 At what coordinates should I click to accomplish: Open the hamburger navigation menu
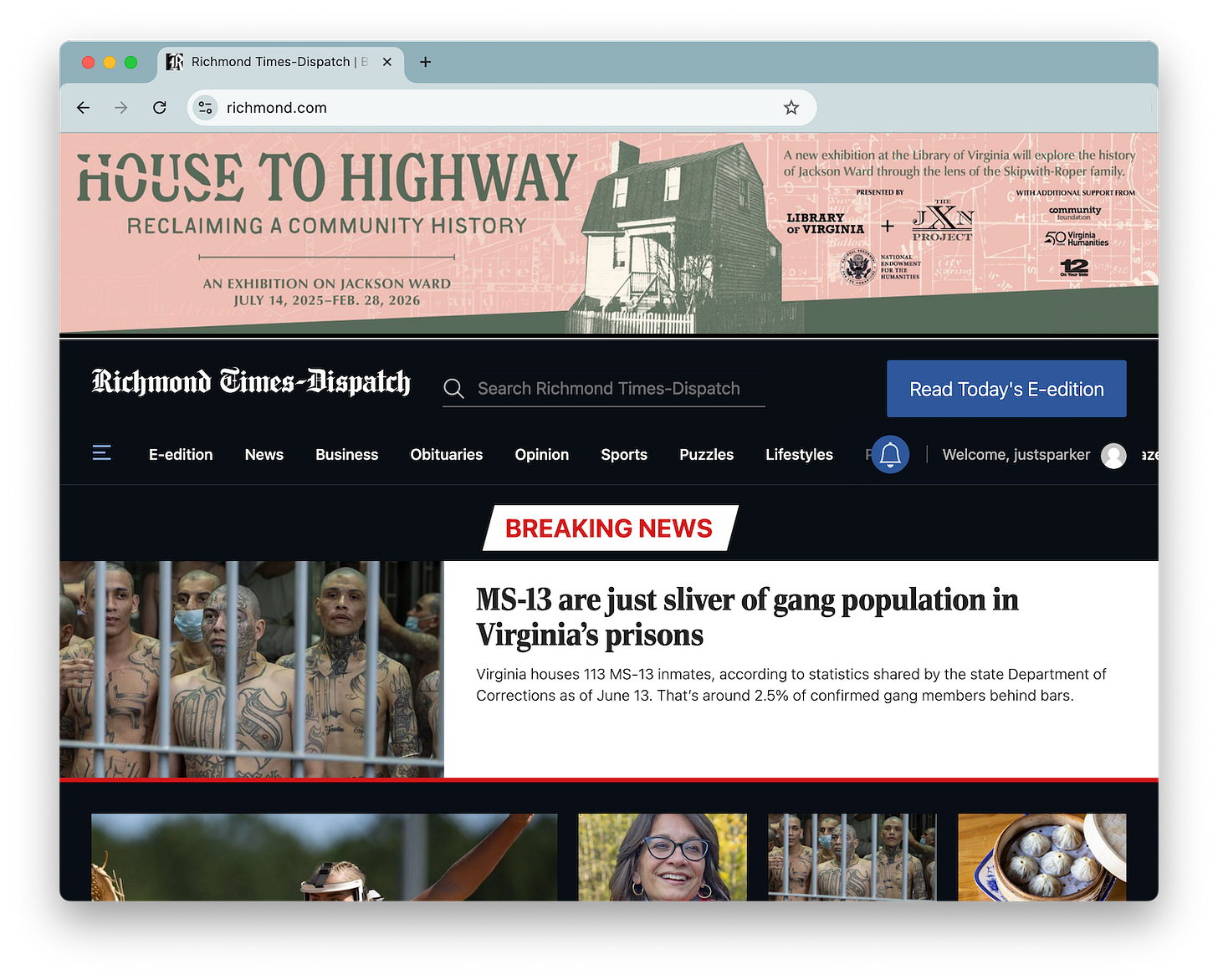tap(102, 453)
